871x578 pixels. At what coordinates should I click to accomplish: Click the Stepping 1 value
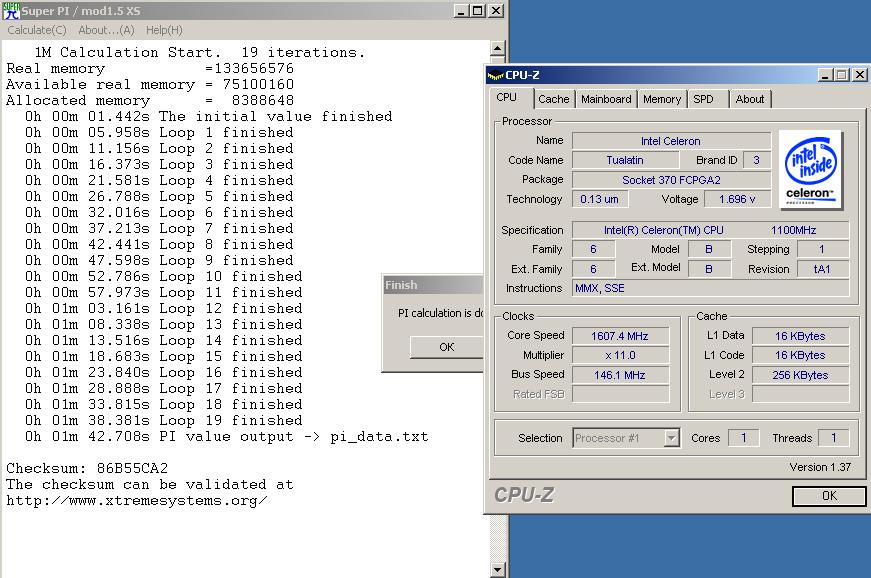pyautogui.click(x=823, y=249)
